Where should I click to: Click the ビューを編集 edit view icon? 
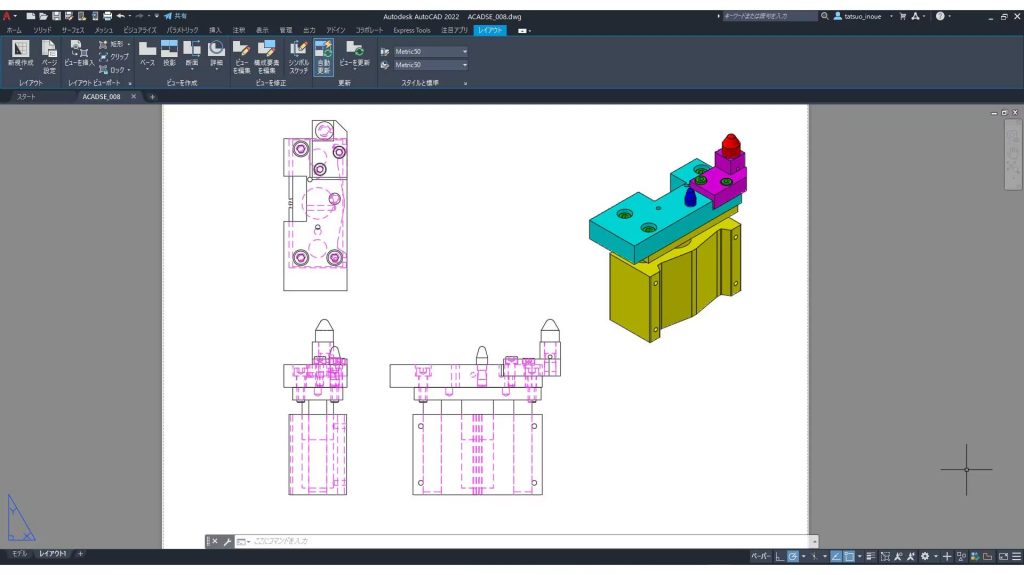pos(241,57)
